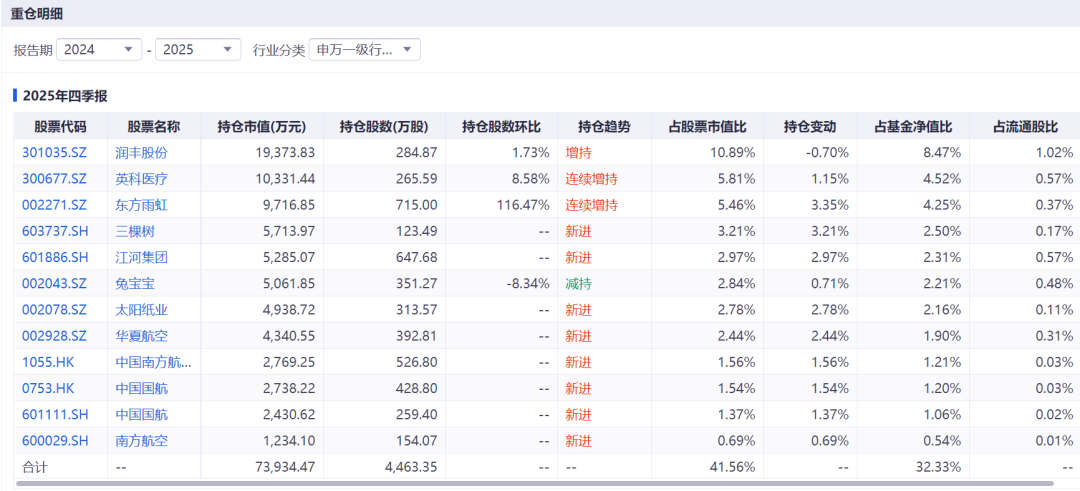Click the 持仓股数环比 column header
The width and height of the screenshot is (1080, 491).
click(x=500, y=127)
